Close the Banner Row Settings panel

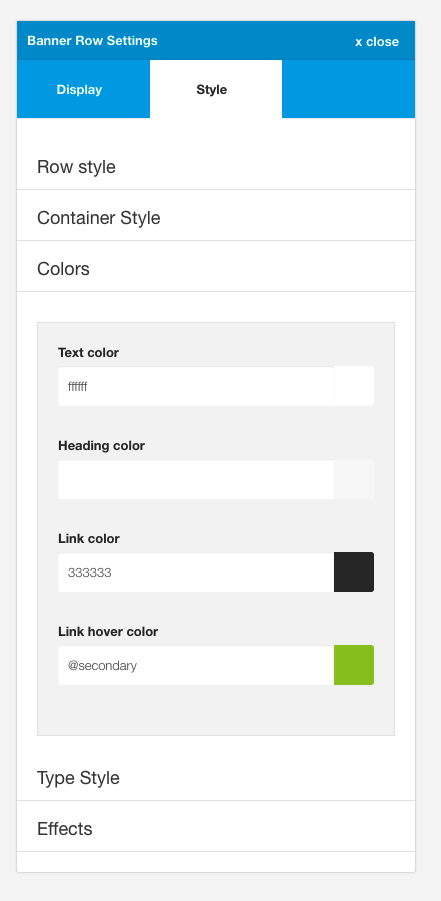coord(377,42)
